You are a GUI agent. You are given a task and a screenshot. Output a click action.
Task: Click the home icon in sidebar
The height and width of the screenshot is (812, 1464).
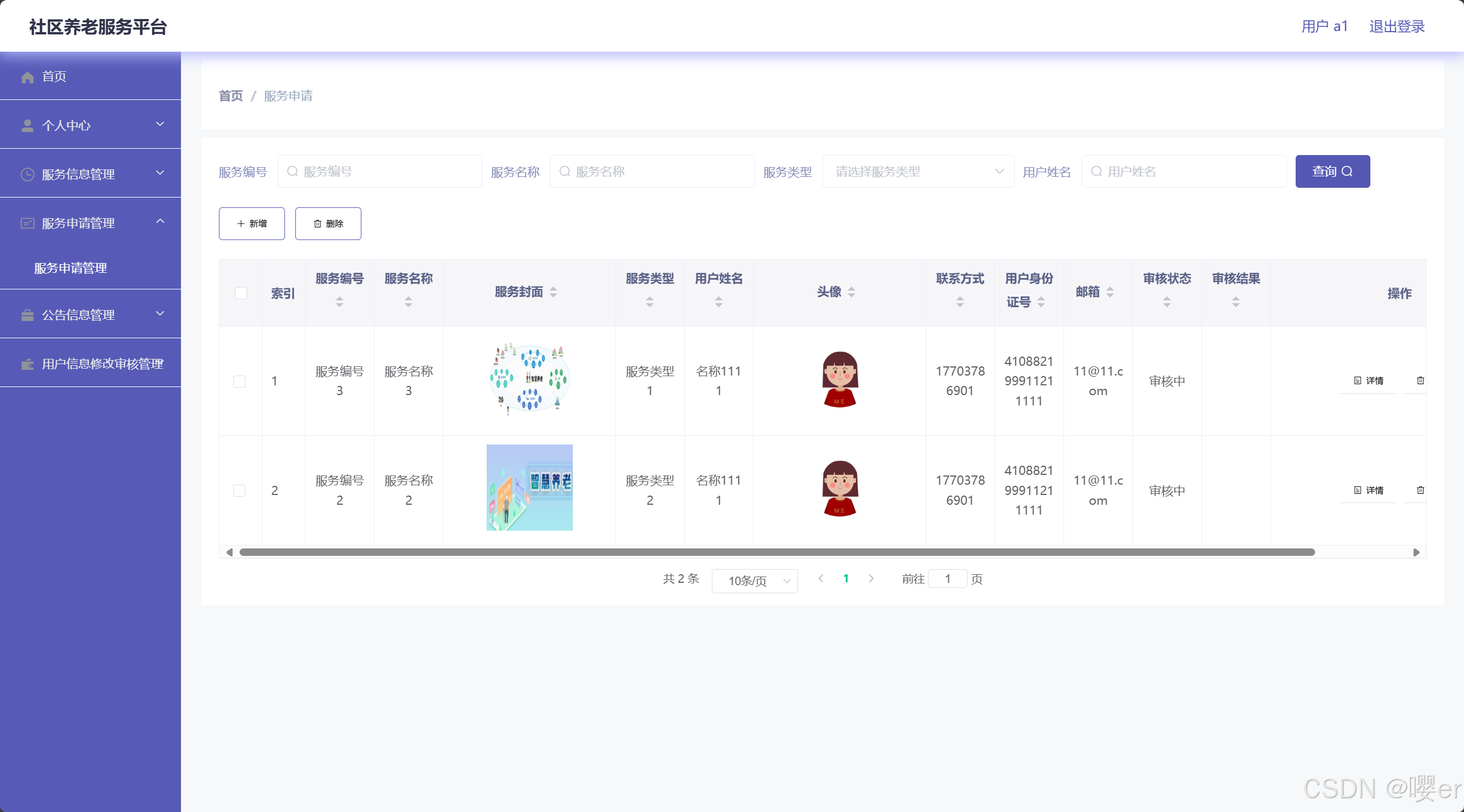click(27, 77)
